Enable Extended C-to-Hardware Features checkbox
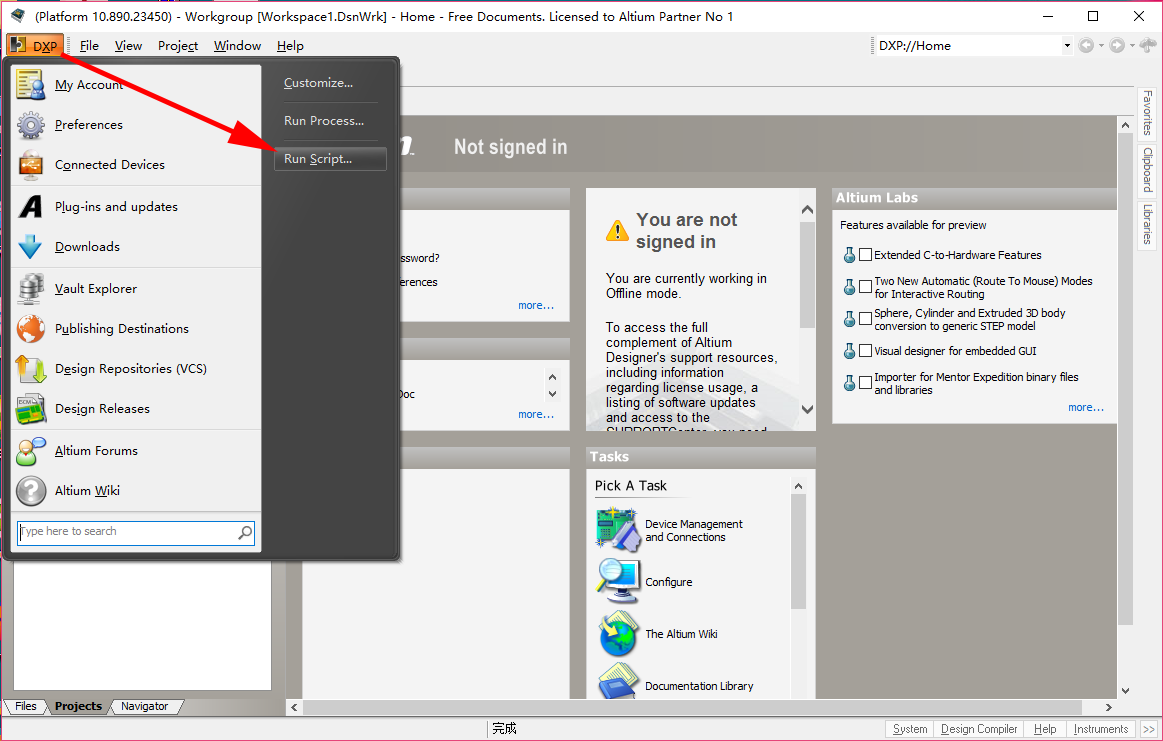Screen dimensions: 1163x741 [x=866, y=255]
